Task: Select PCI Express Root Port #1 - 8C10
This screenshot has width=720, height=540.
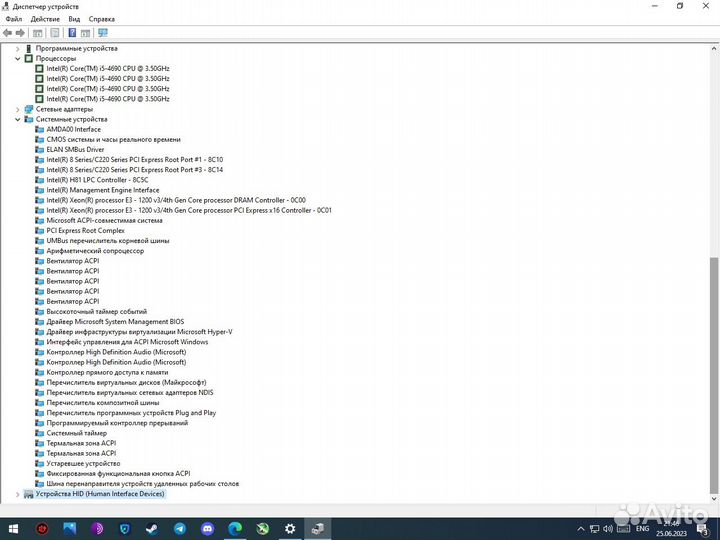Action: (135, 160)
